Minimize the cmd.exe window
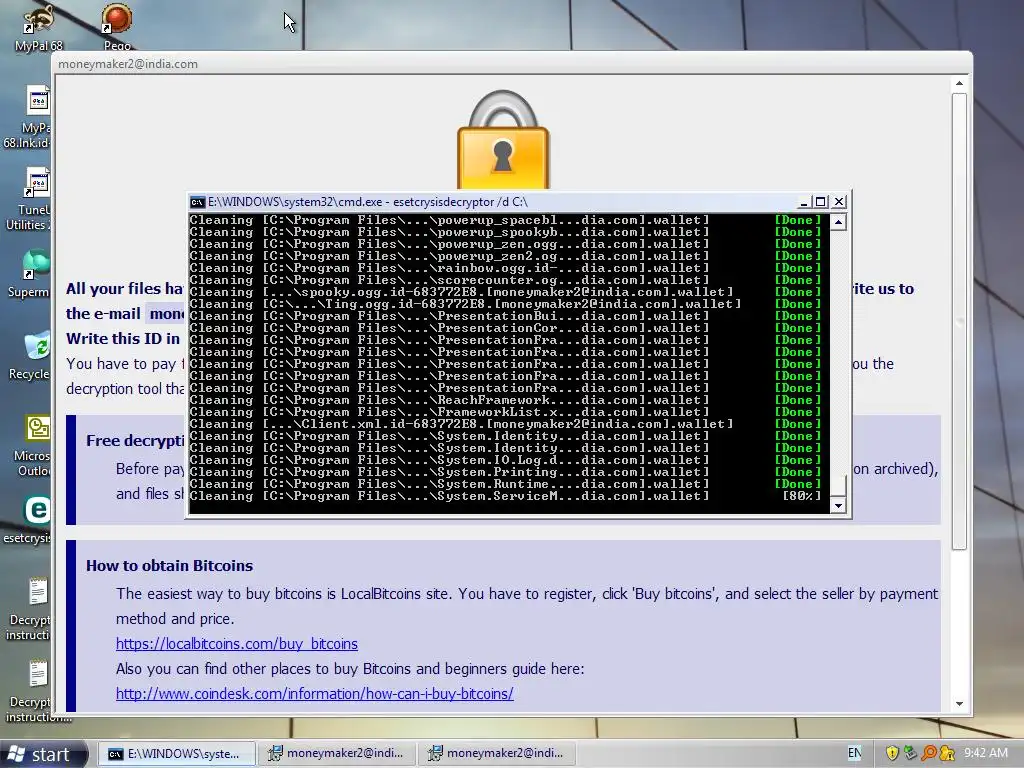 [x=804, y=202]
